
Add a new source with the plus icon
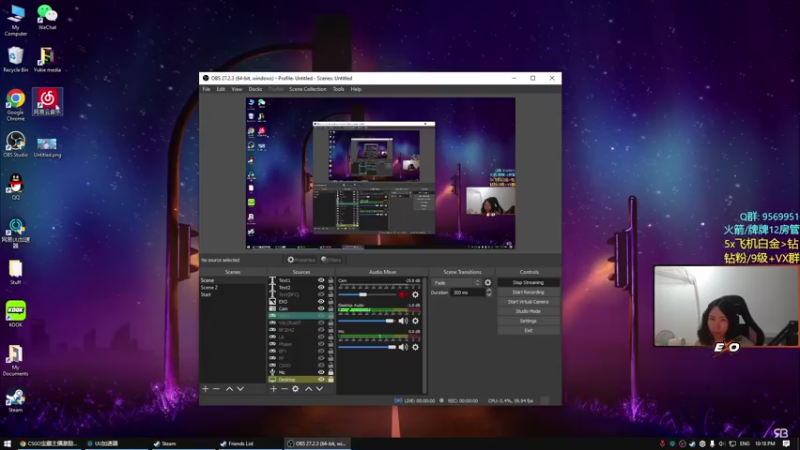point(273,389)
